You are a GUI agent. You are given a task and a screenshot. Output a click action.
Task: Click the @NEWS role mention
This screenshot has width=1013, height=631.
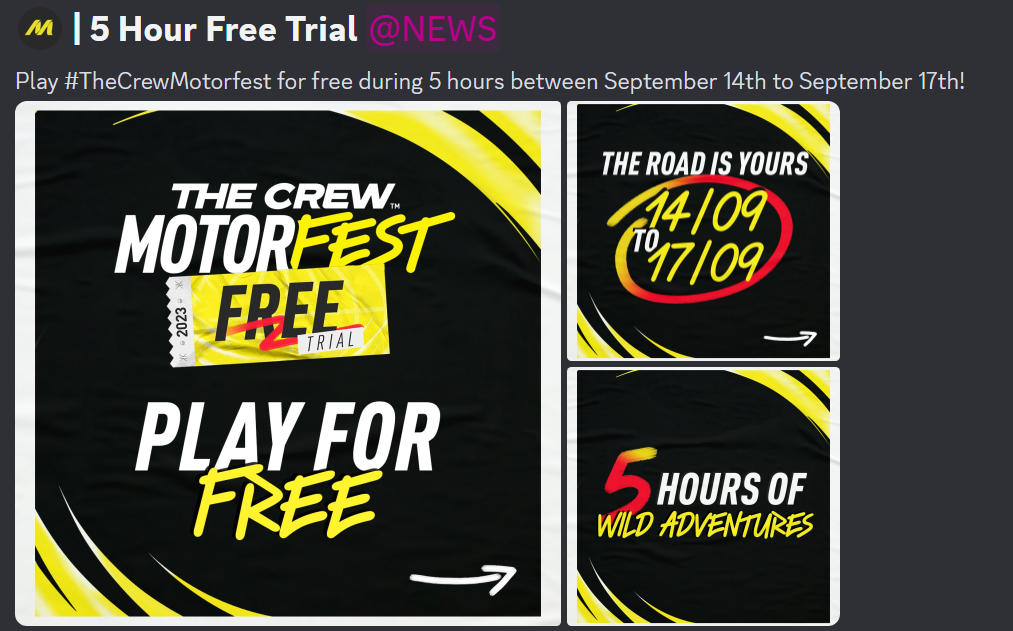[x=432, y=29]
